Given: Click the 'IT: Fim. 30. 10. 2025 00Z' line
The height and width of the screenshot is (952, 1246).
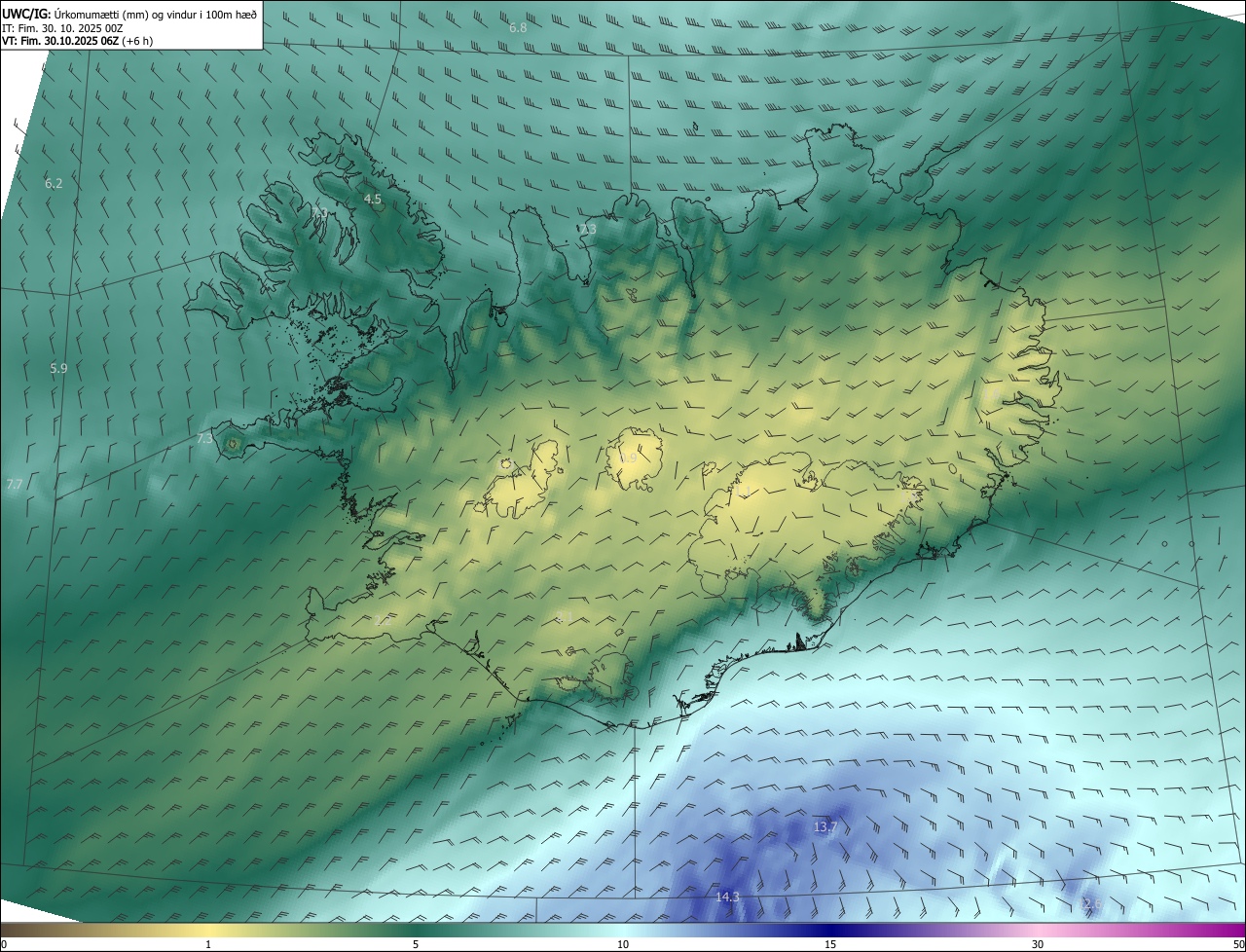Looking at the screenshot, I should [61, 28].
